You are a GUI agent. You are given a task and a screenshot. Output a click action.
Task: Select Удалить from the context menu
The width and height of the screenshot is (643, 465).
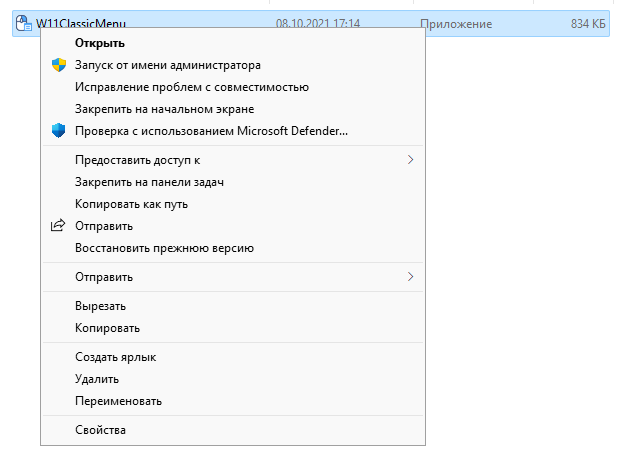[x=97, y=379]
